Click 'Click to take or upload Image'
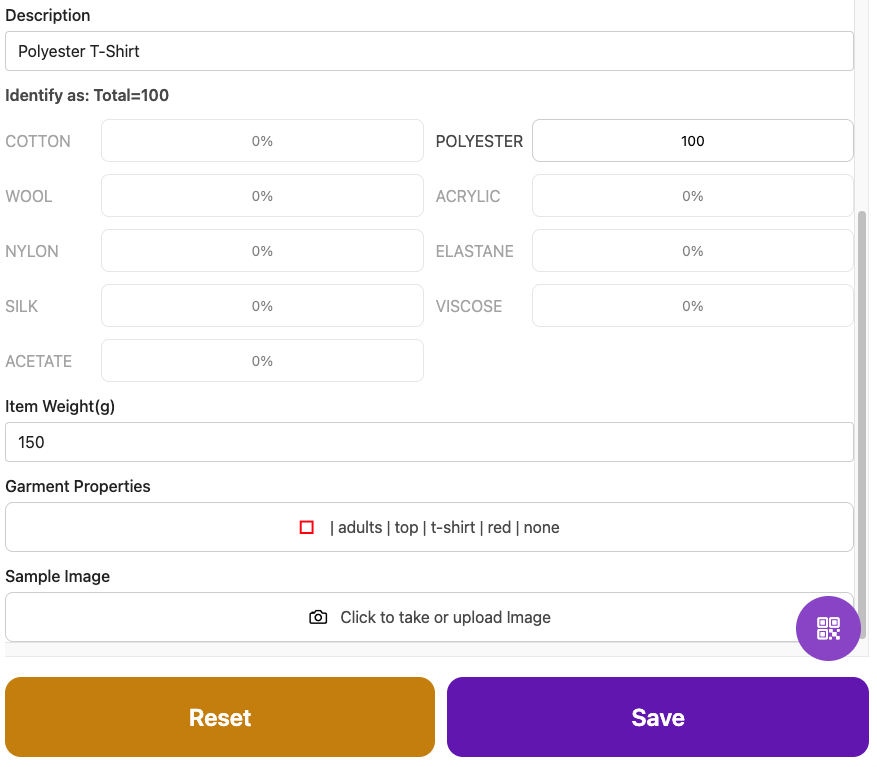Viewport: 877px width, 767px height. (x=445, y=617)
